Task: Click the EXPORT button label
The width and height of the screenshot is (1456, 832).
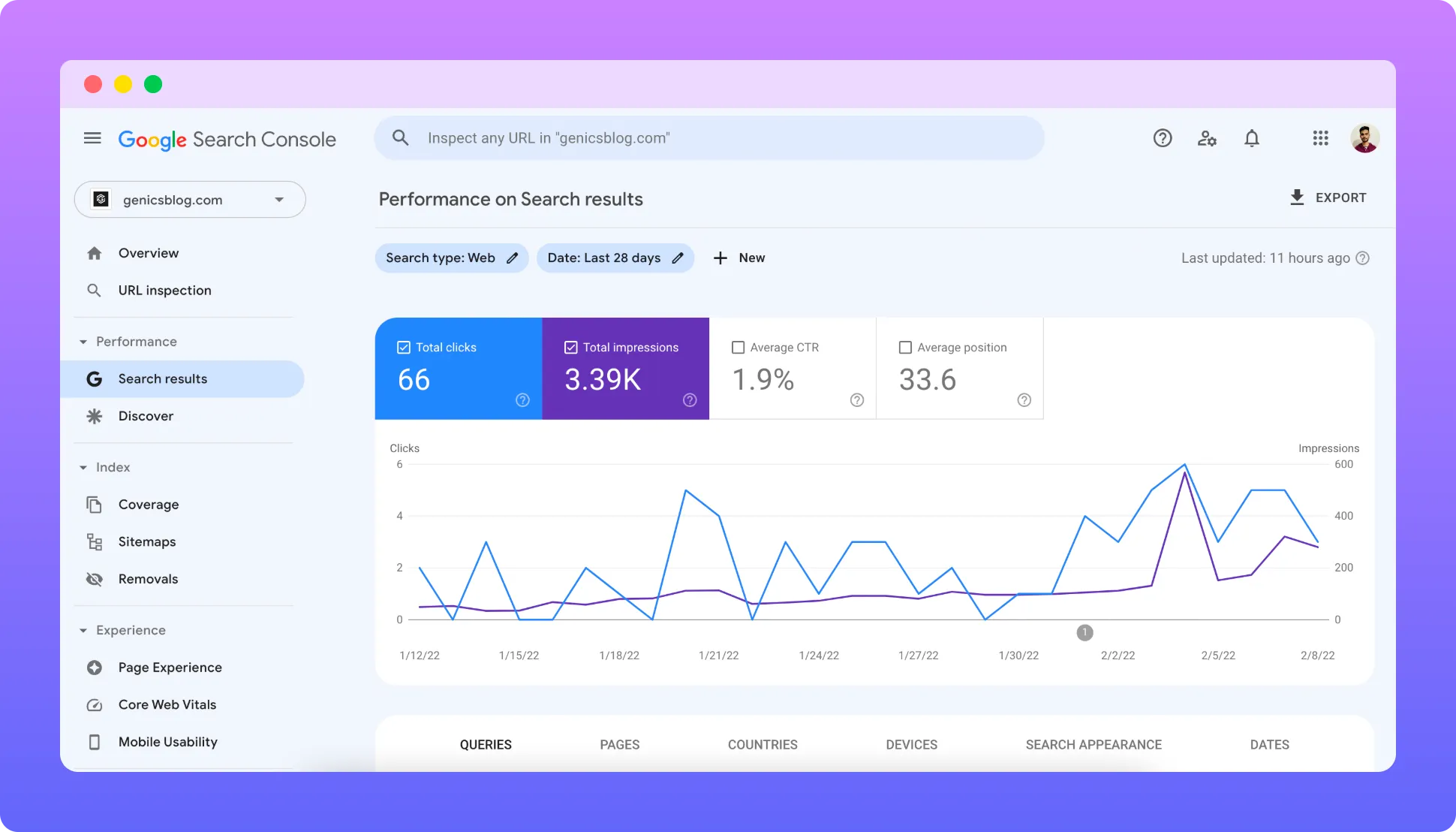Action: (x=1341, y=197)
